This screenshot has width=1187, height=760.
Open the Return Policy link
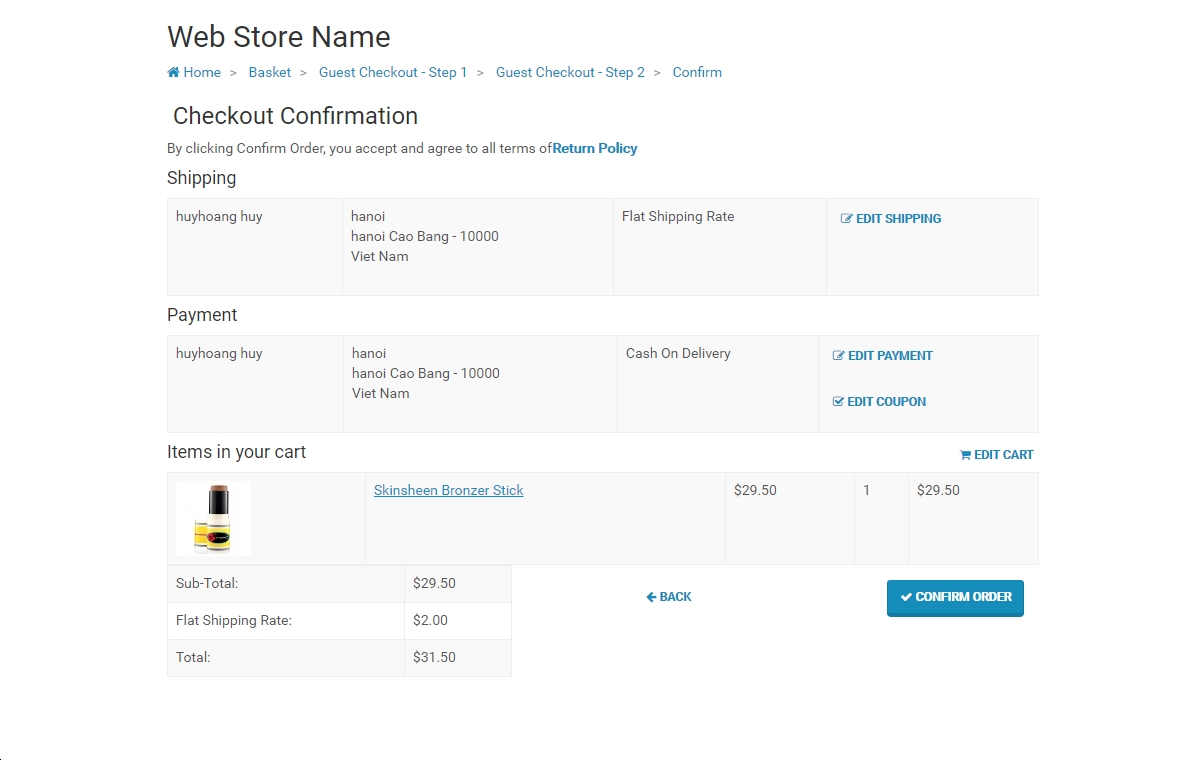(x=595, y=148)
